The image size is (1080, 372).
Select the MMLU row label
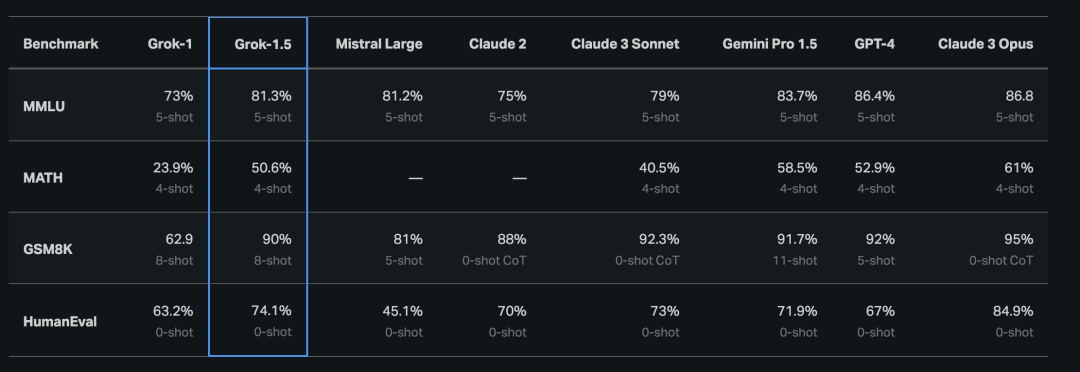tap(44, 107)
